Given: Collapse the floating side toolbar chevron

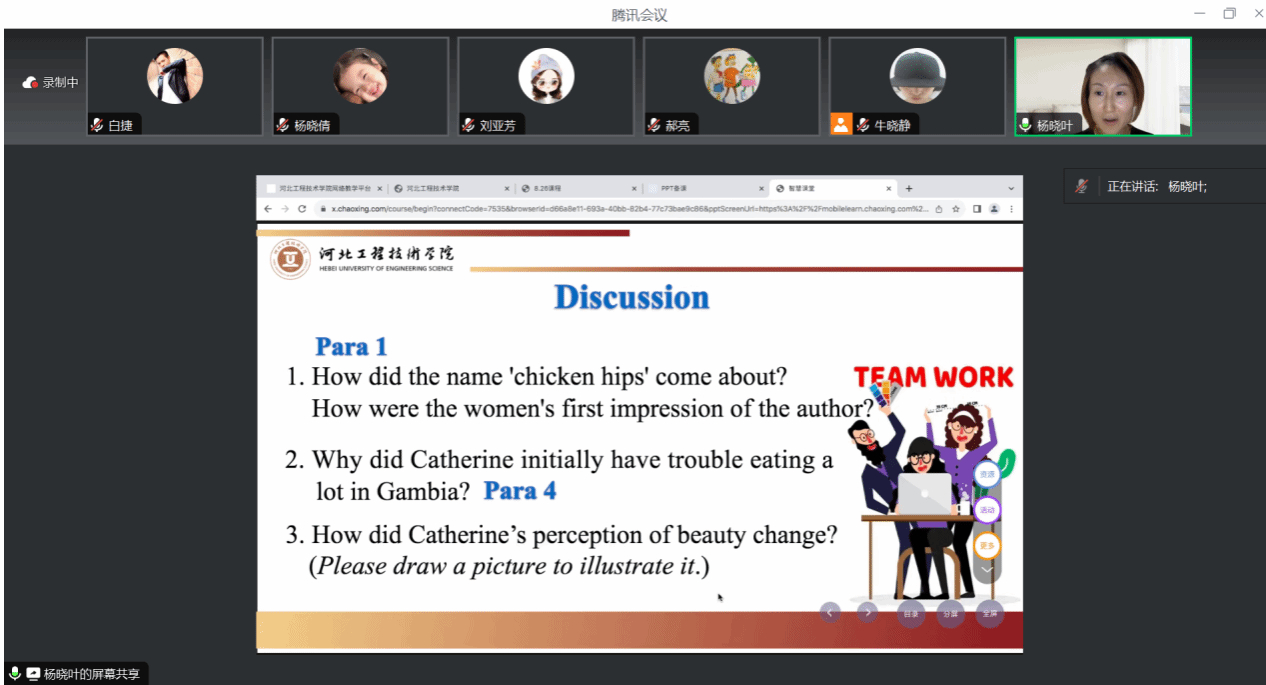Looking at the screenshot, I should 987,570.
